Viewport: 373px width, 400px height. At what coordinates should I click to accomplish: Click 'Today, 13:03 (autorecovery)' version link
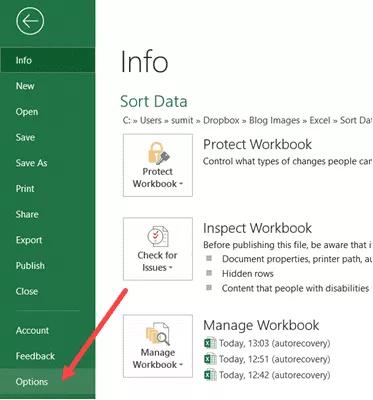[275, 343]
